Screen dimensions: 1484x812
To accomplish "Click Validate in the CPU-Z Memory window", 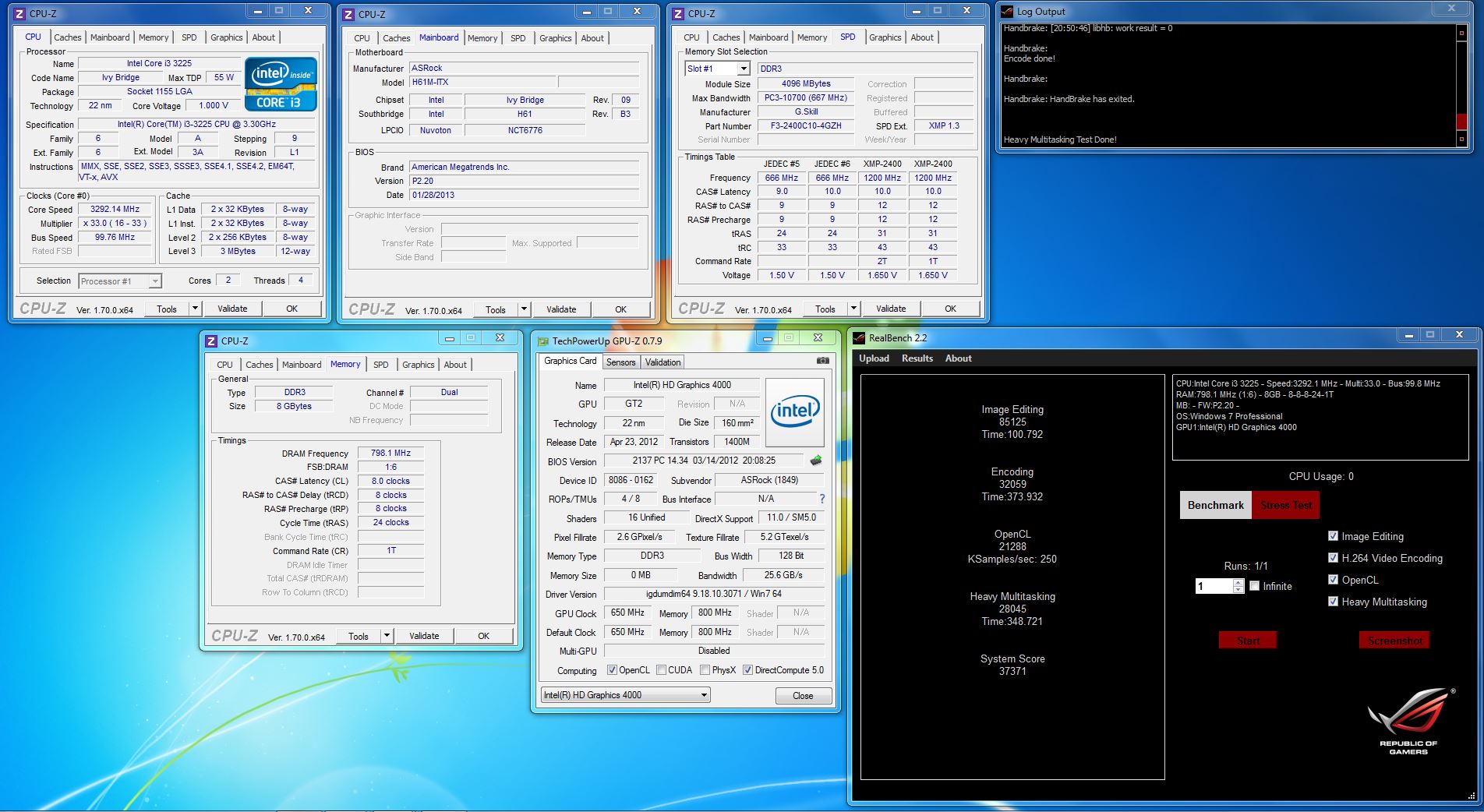I will (424, 636).
